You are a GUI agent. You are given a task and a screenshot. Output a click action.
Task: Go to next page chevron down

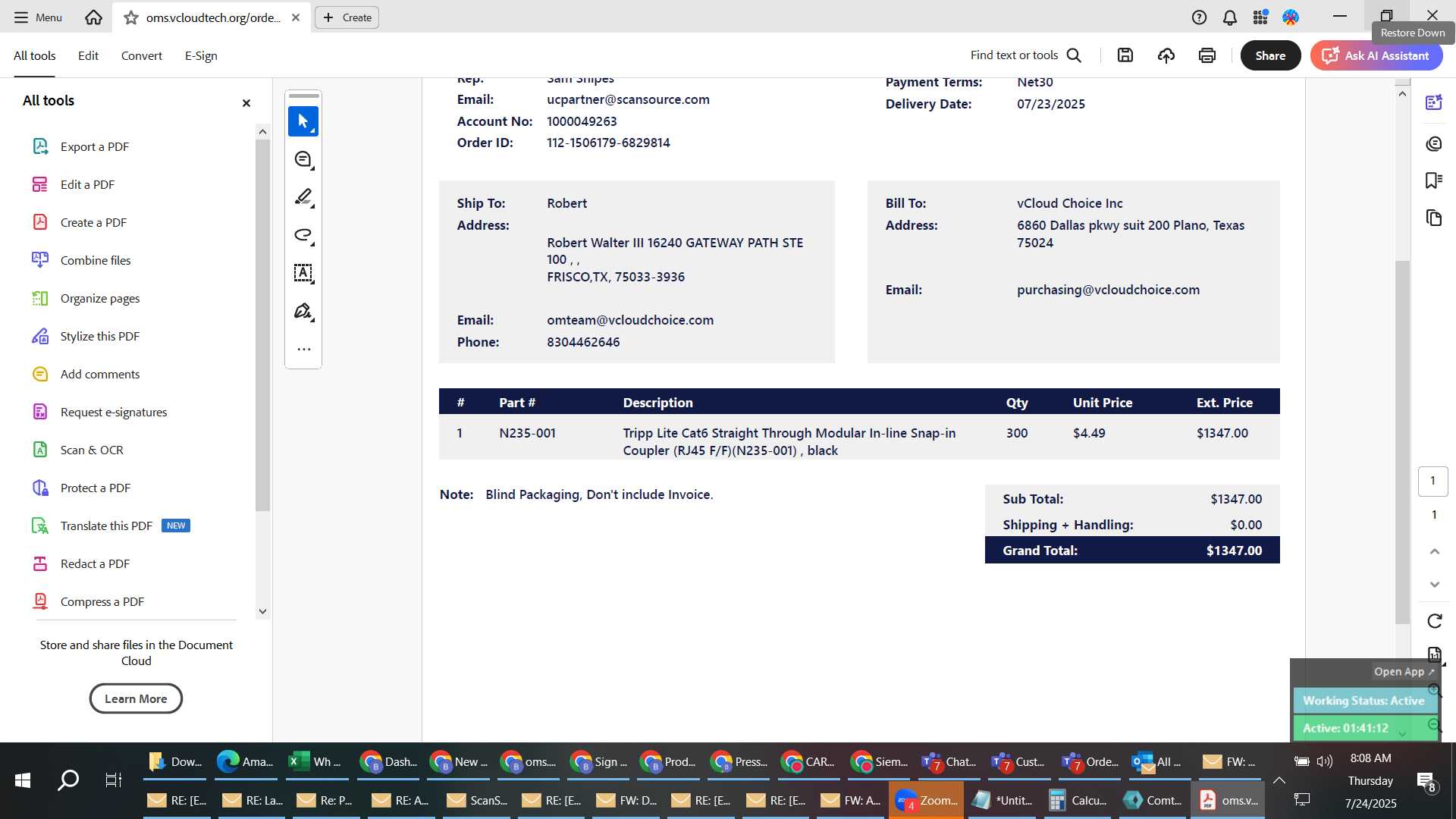point(1434,585)
